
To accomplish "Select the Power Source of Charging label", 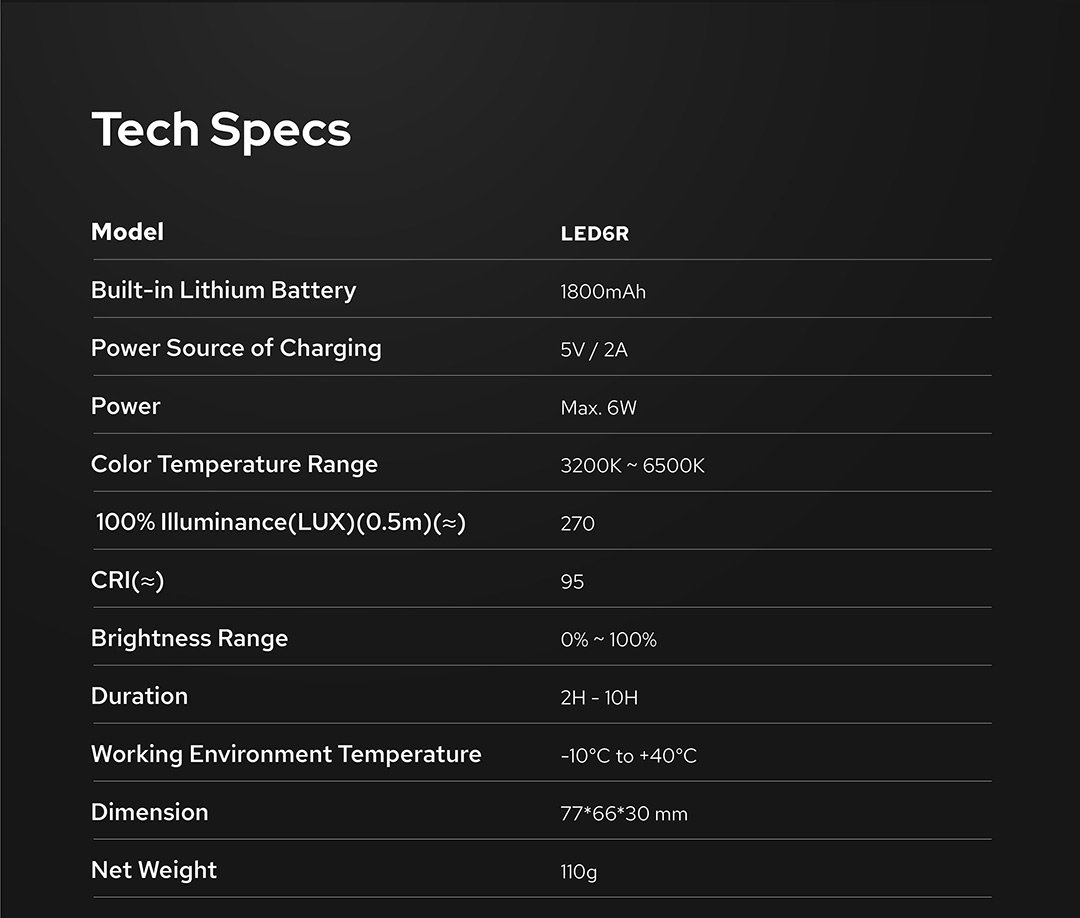I will [236, 348].
